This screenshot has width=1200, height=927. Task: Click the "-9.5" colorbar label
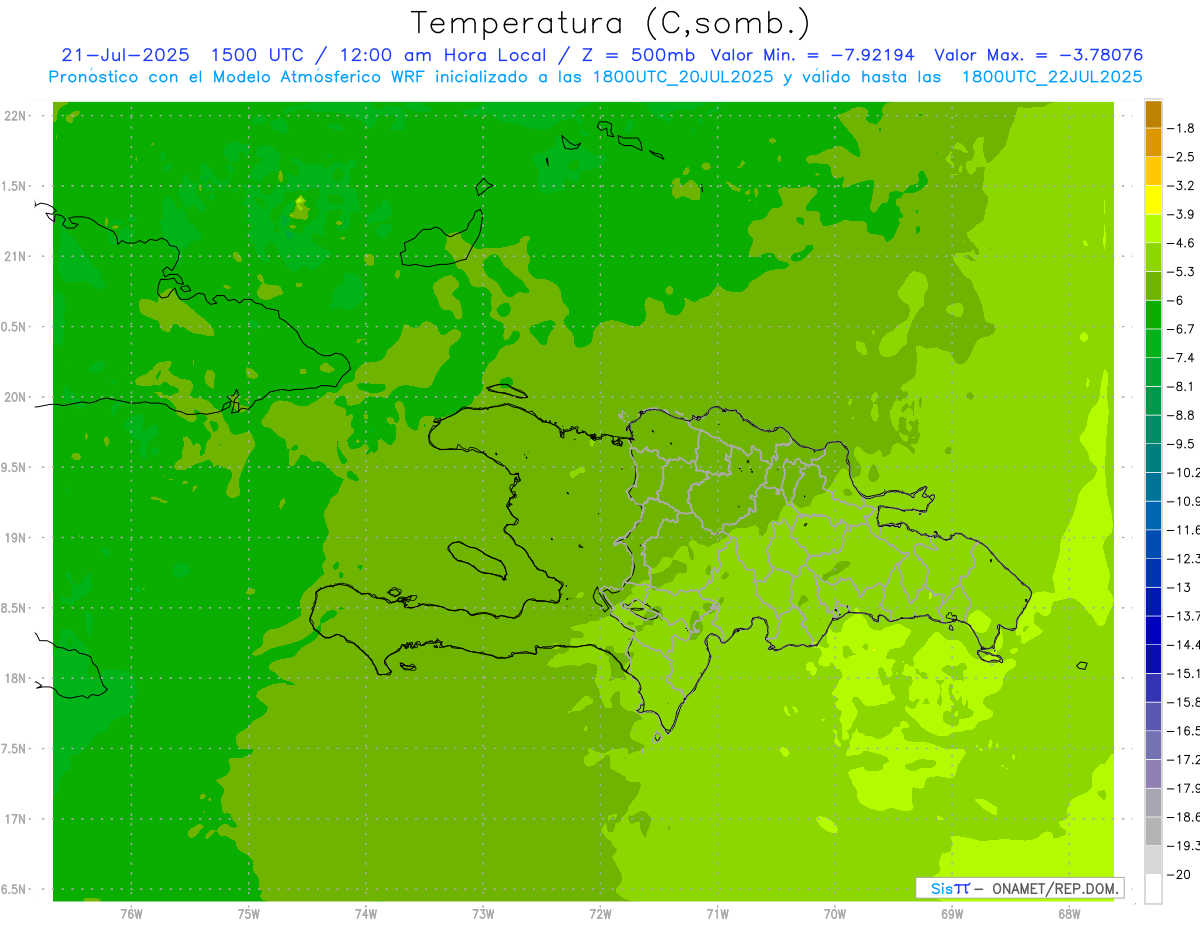[1181, 444]
